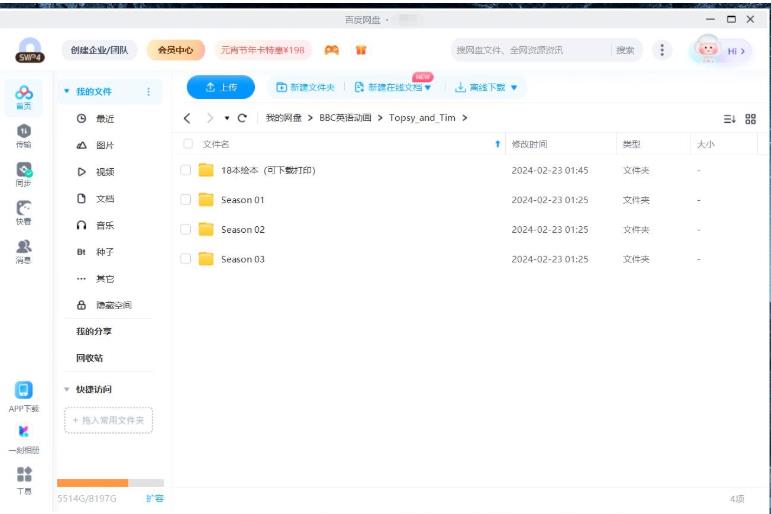
Task: Open the navigation history dropdown arrow
Action: [x=227, y=118]
